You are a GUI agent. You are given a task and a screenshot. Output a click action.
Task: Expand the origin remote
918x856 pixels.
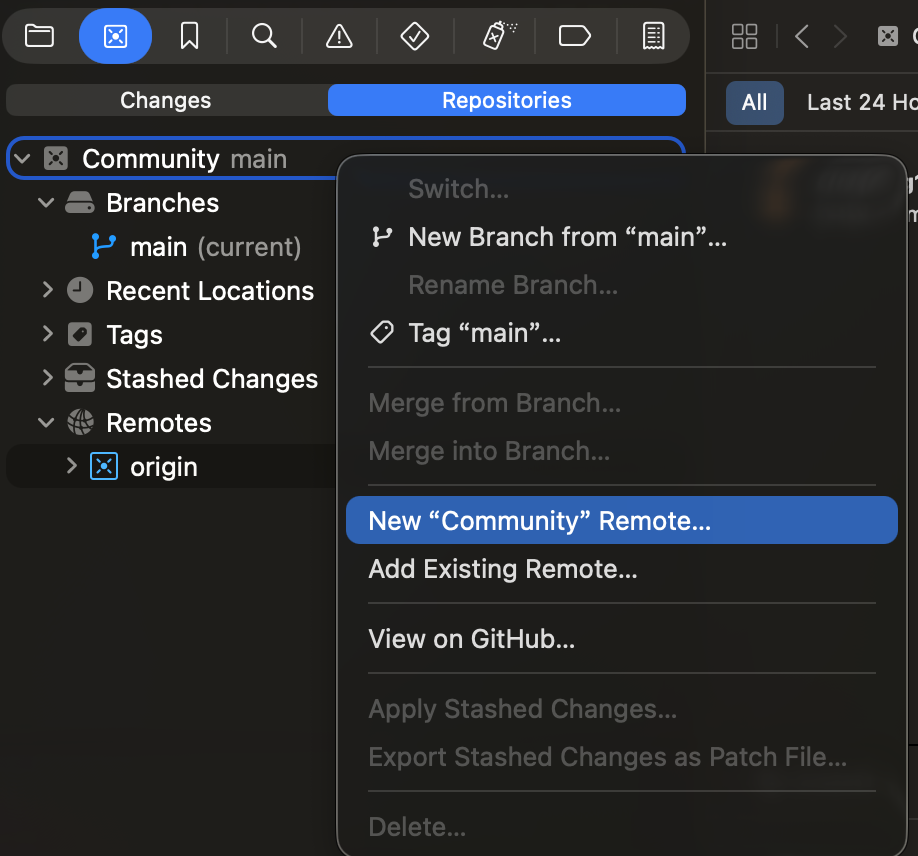pyautogui.click(x=70, y=466)
